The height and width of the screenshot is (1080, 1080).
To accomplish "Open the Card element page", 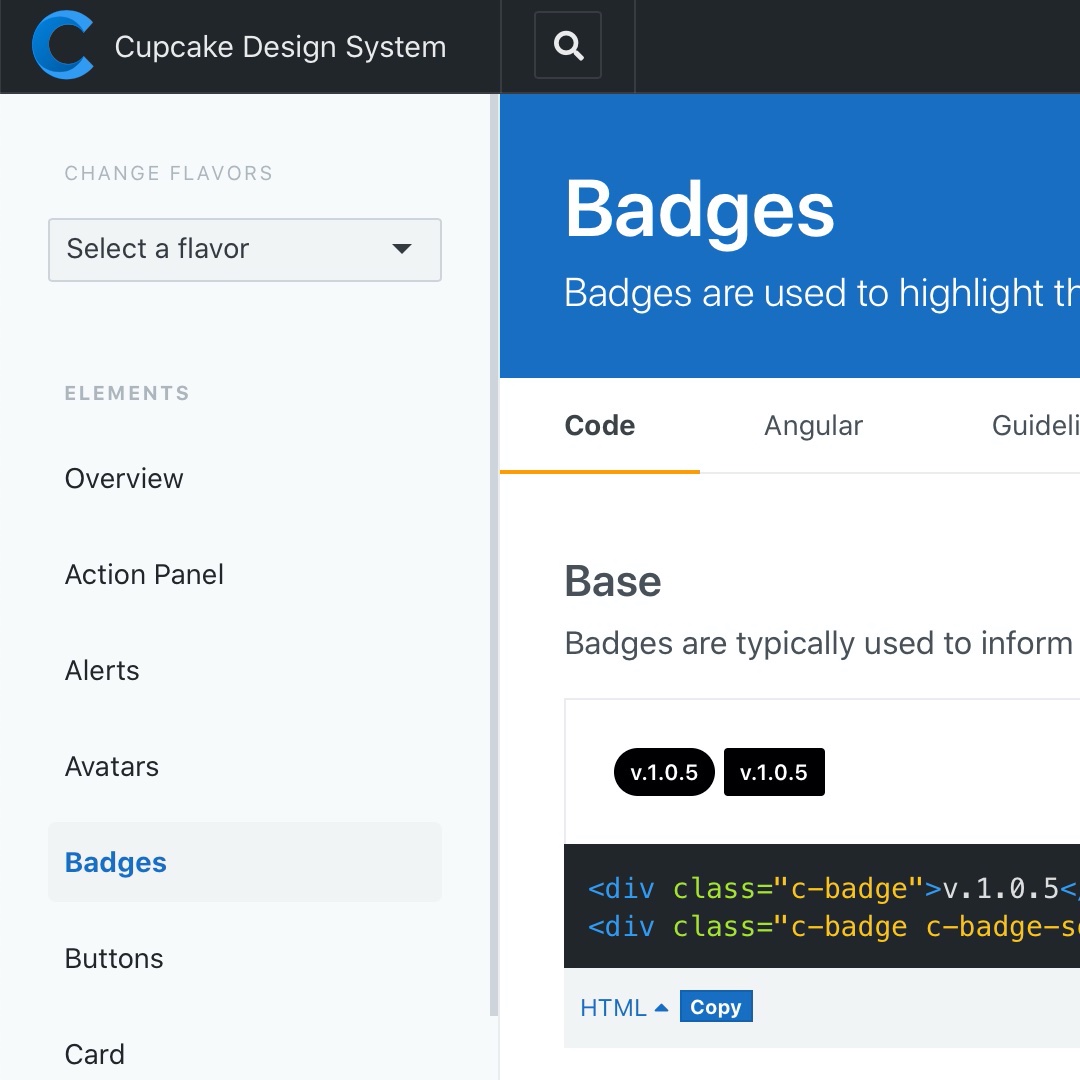I will (x=95, y=1054).
